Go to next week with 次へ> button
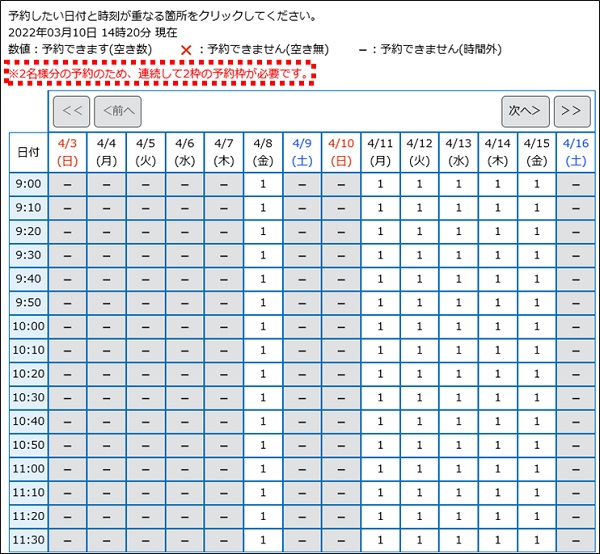This screenshot has width=600, height=554. click(x=525, y=110)
